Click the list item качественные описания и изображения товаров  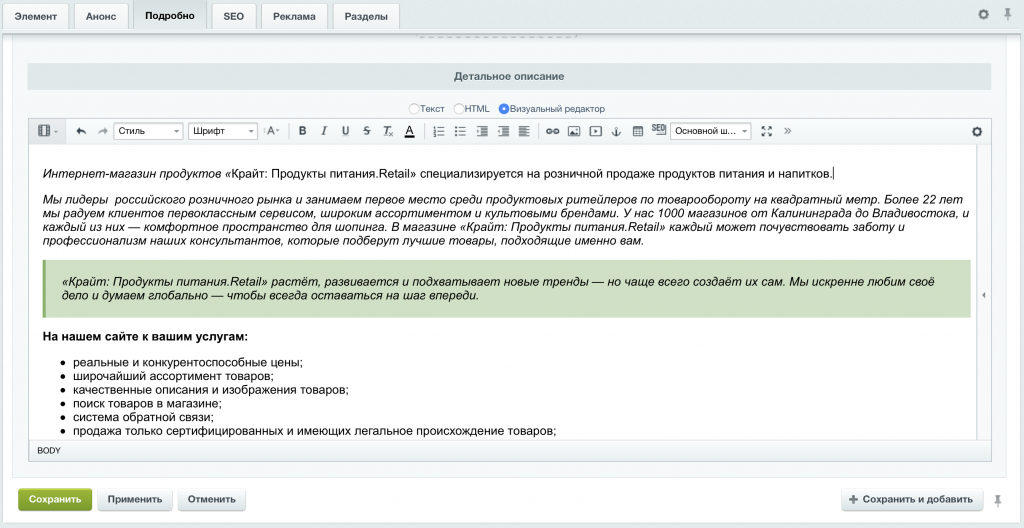(x=211, y=390)
